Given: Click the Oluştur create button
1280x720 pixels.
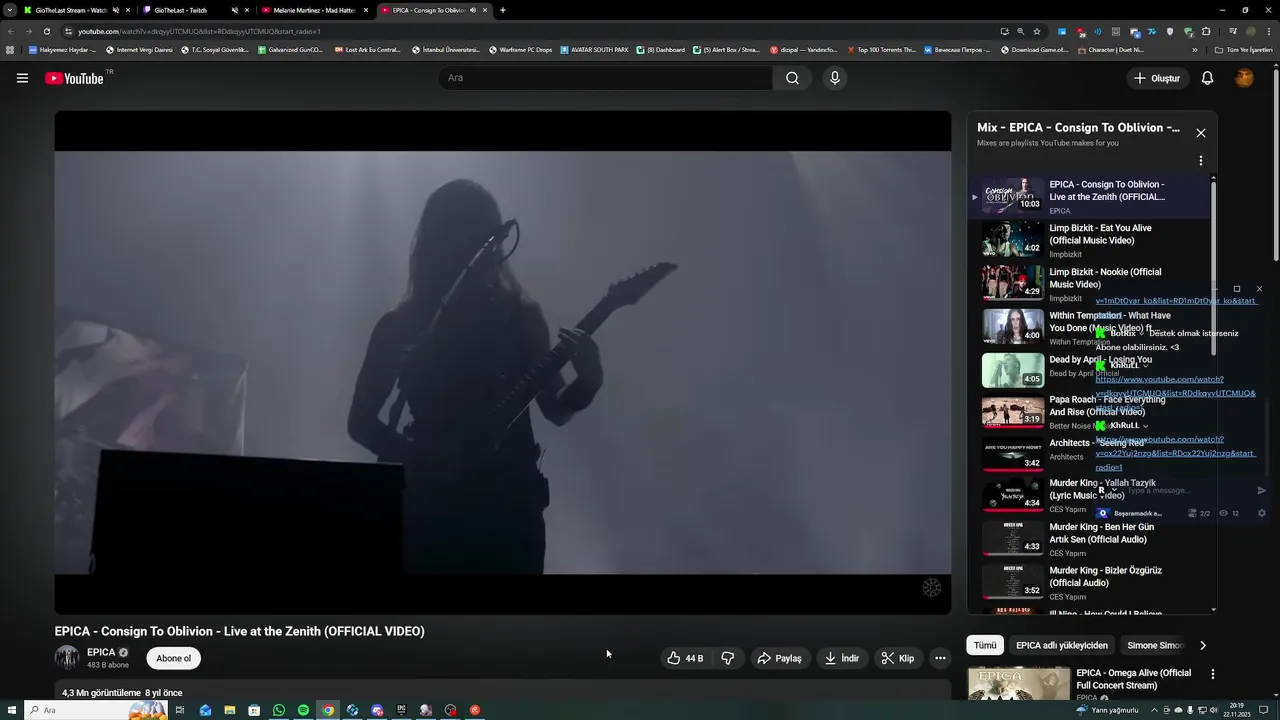Looking at the screenshot, I should click(x=1156, y=78).
